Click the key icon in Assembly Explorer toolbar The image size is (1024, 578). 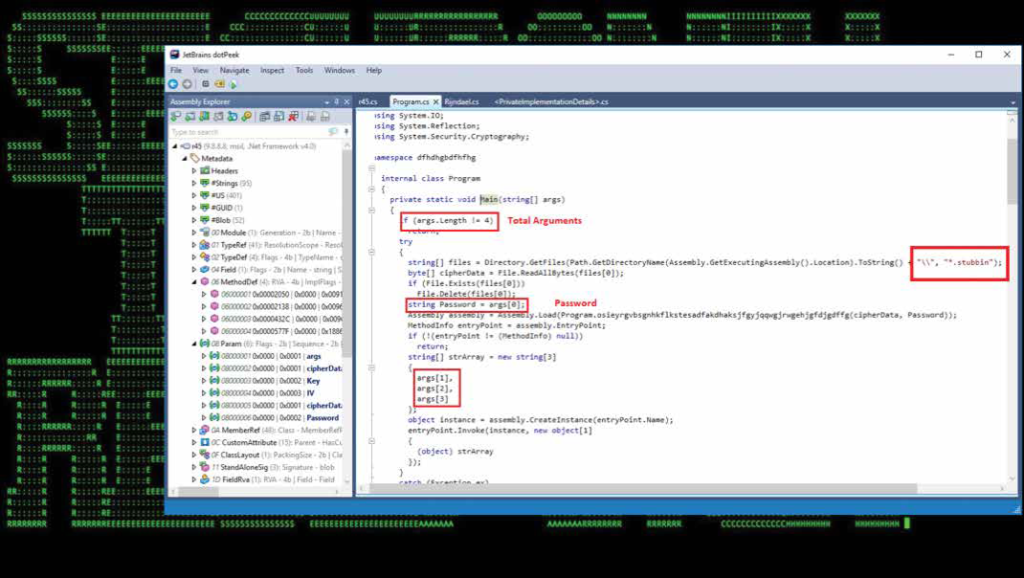pyautogui.click(x=247, y=117)
